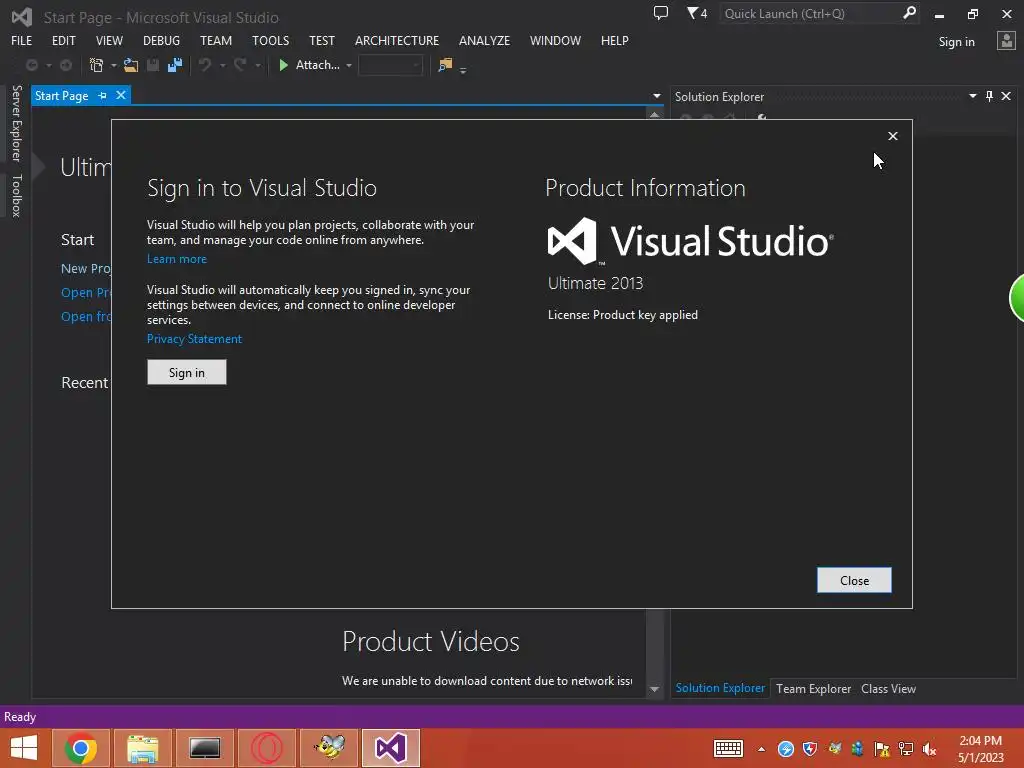Click the Quick Launch search magnifier
This screenshot has height=768, width=1024.
click(909, 13)
